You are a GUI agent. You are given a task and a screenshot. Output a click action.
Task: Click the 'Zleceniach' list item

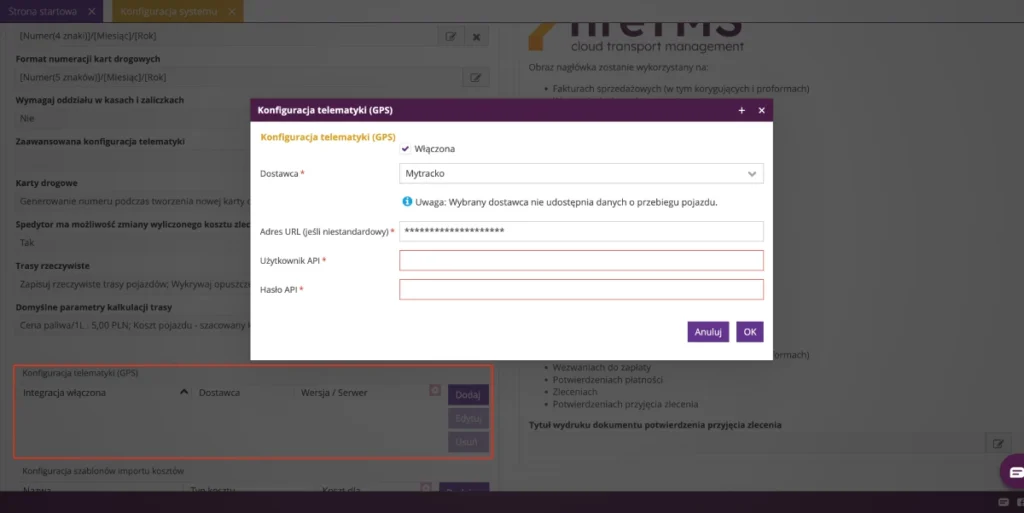click(575, 392)
